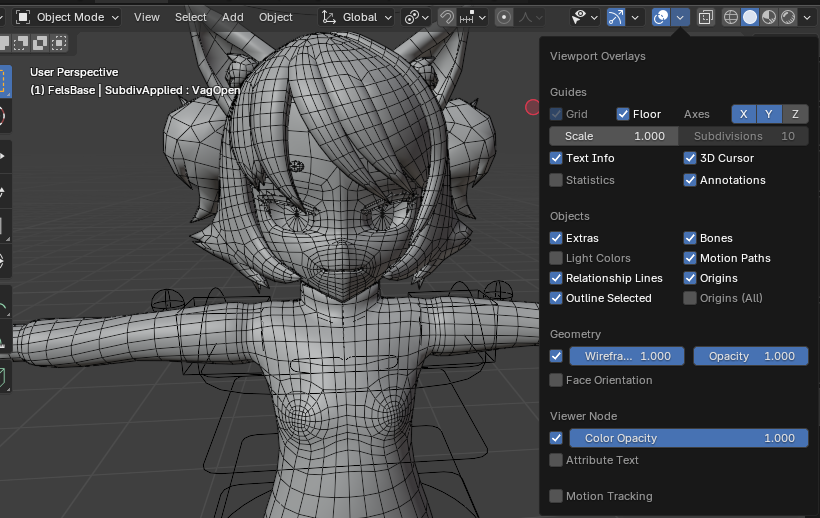Disable the Outline Selected checkbox
The image size is (820, 518).
click(x=556, y=298)
